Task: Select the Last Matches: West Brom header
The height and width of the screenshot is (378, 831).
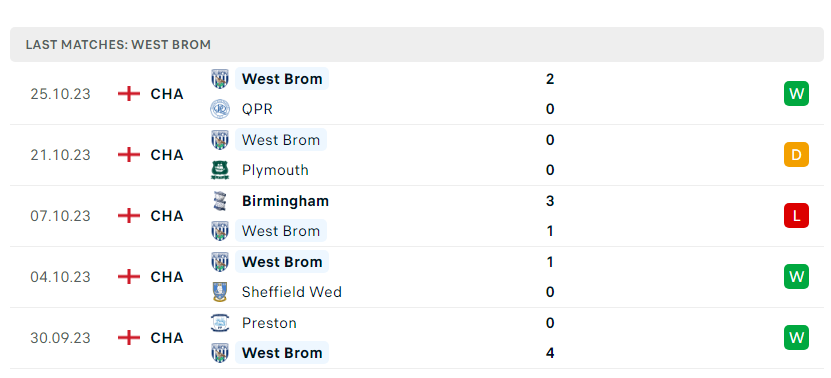Action: (x=417, y=45)
